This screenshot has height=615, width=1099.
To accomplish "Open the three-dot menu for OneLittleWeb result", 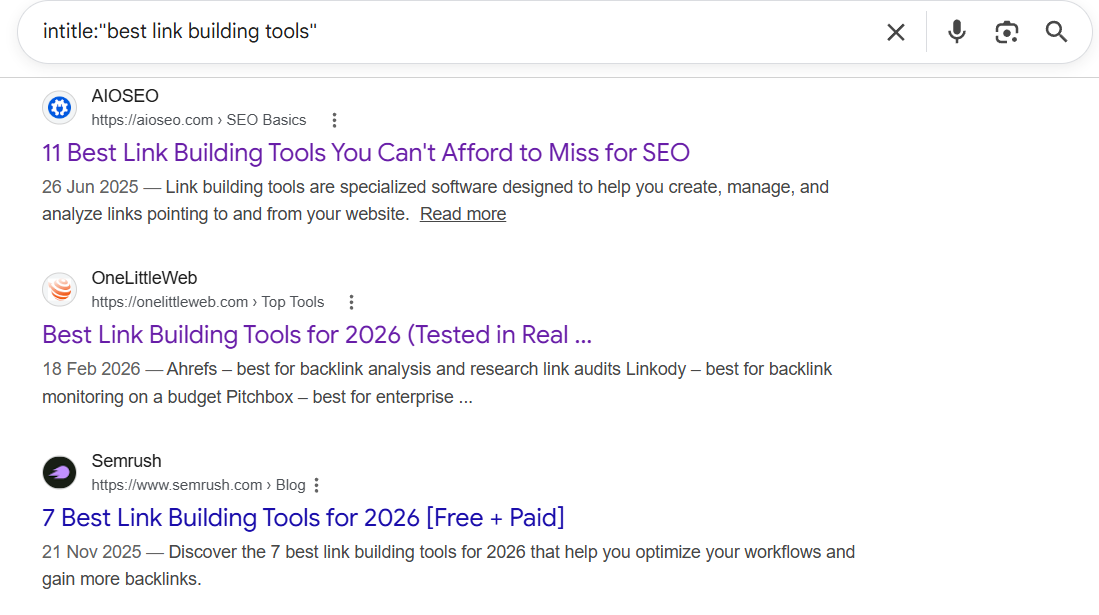I will point(351,302).
